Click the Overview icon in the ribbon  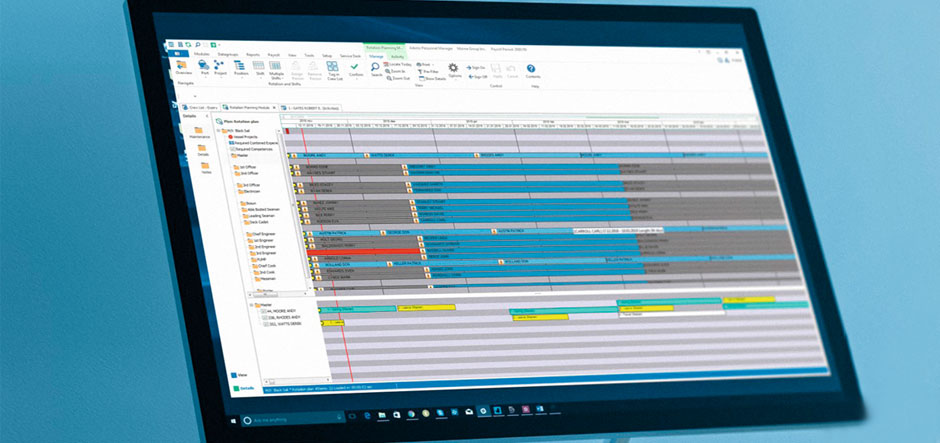click(184, 67)
